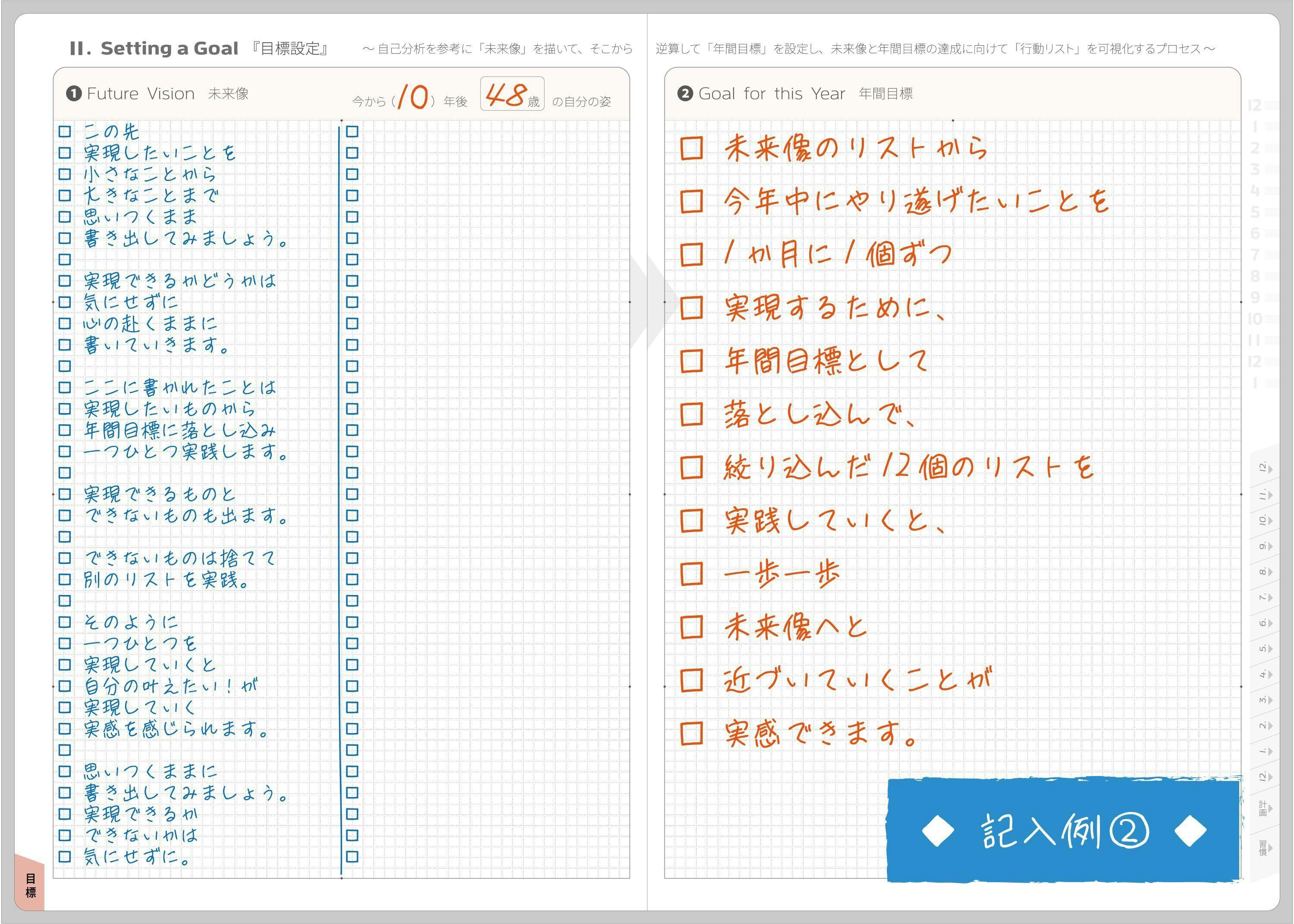Click the handwritten 10 years-later field

coord(413,97)
